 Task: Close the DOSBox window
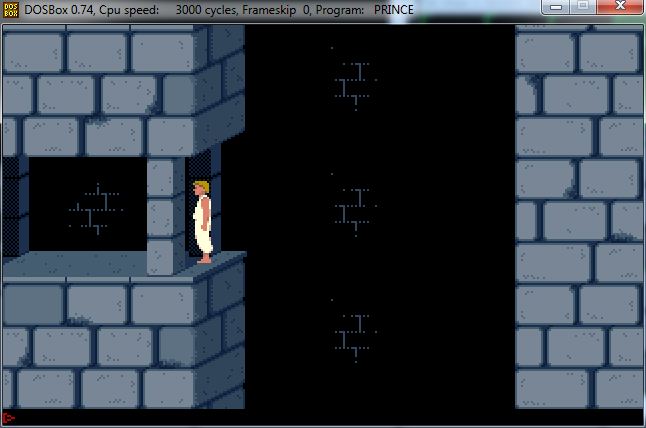620,7
